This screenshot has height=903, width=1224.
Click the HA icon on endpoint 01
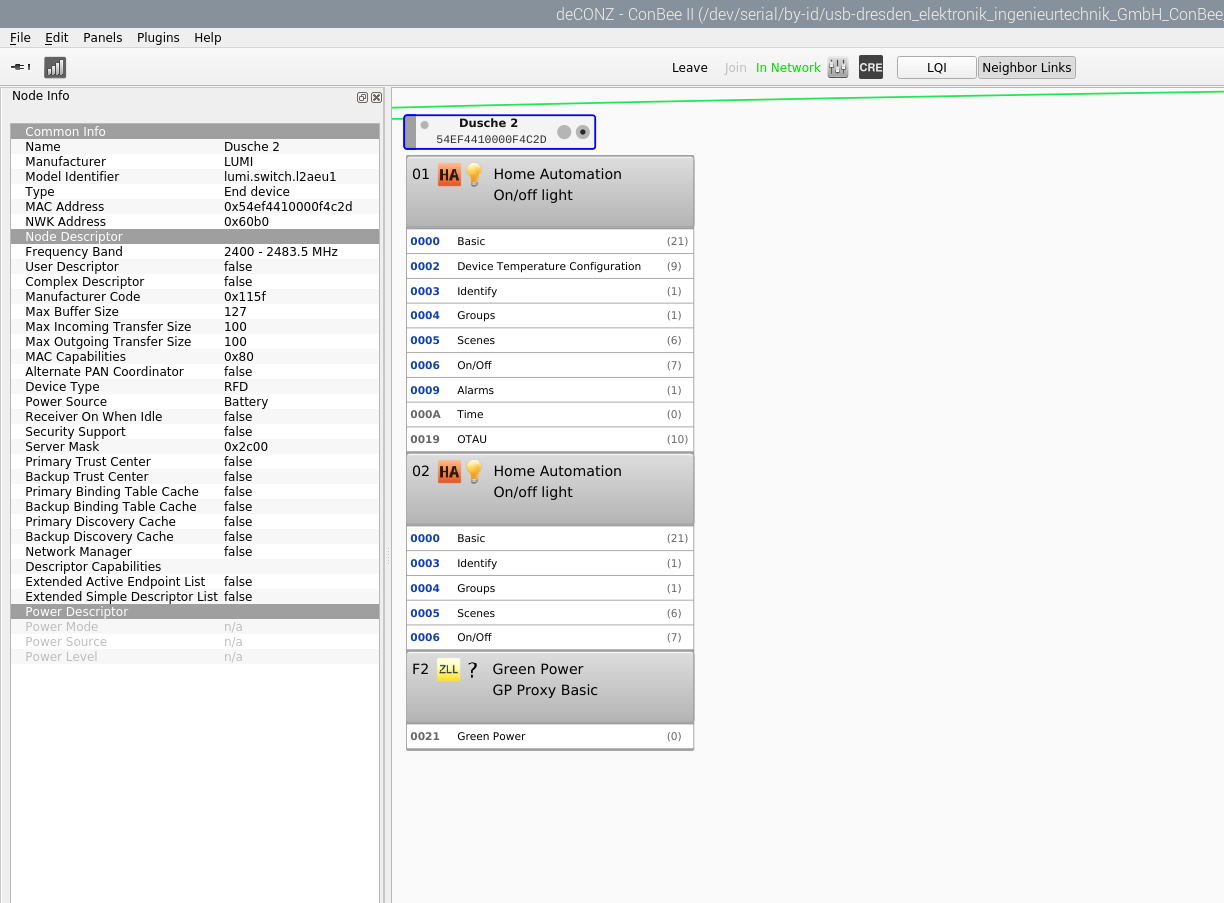point(449,175)
